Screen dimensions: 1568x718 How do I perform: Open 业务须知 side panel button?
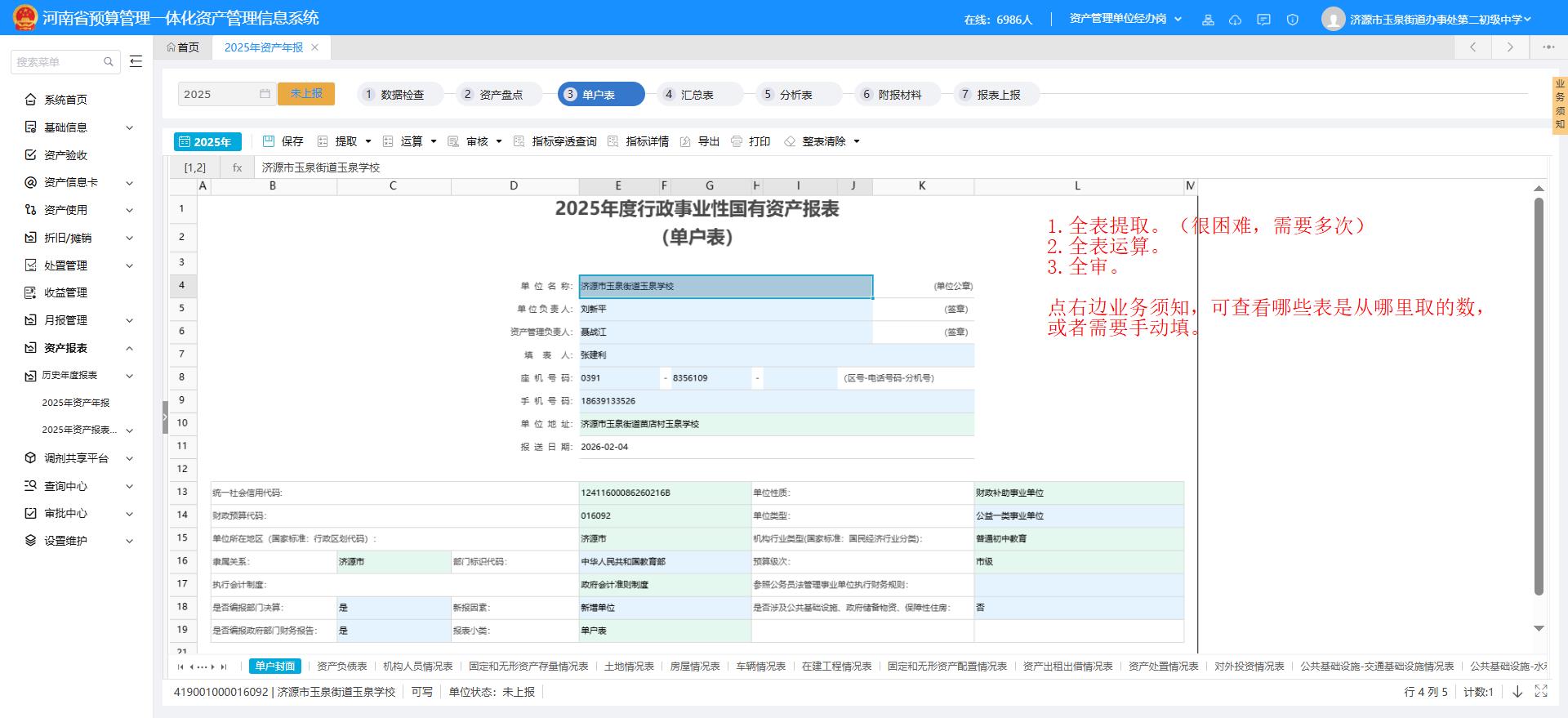[1560, 105]
